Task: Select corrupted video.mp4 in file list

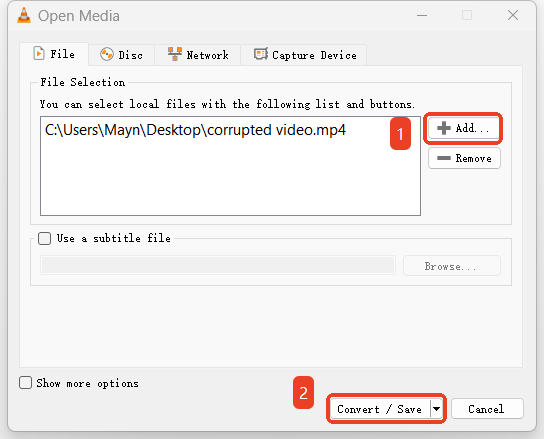Action: [195, 130]
